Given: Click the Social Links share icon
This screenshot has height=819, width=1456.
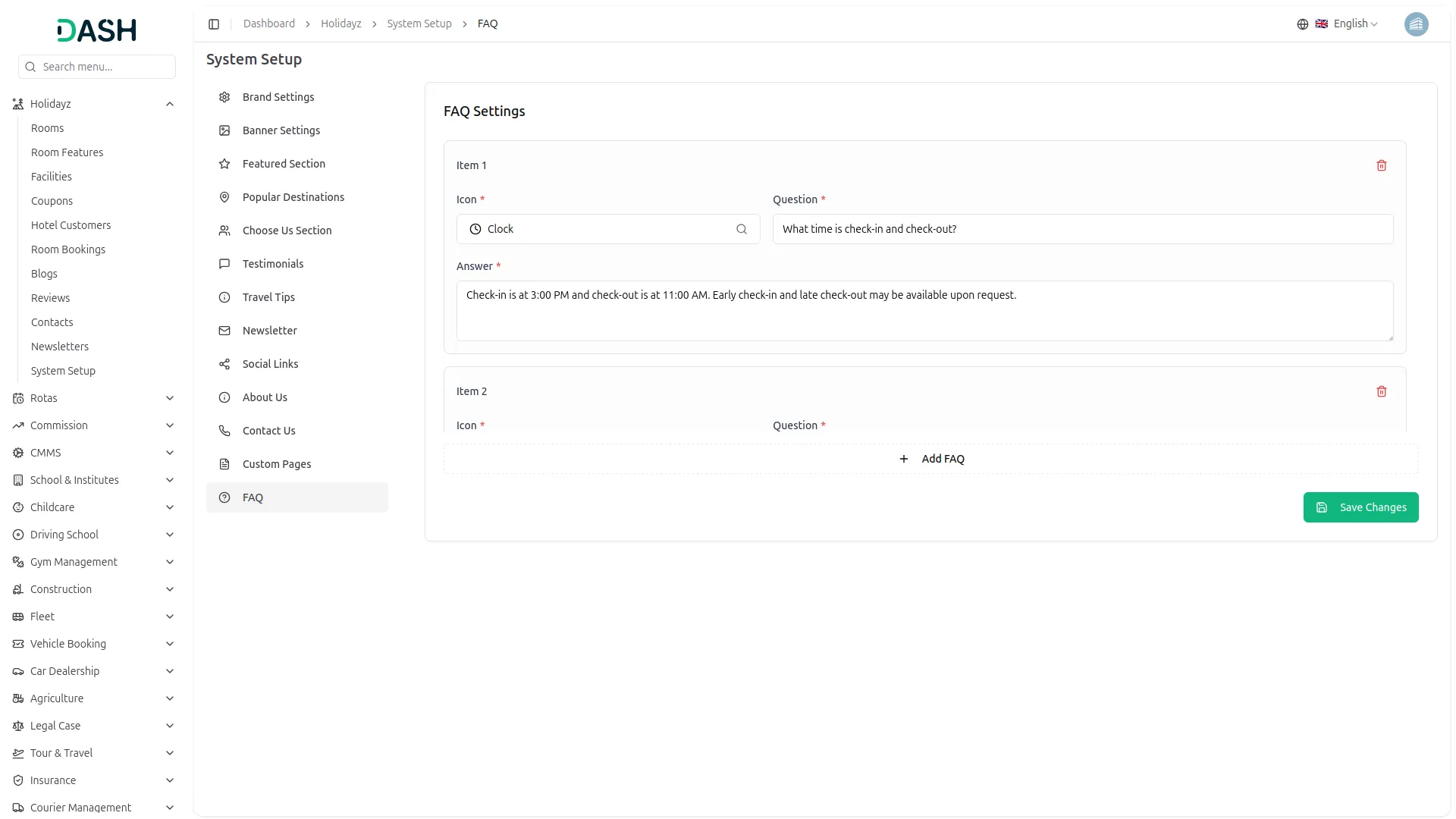Looking at the screenshot, I should tap(224, 364).
